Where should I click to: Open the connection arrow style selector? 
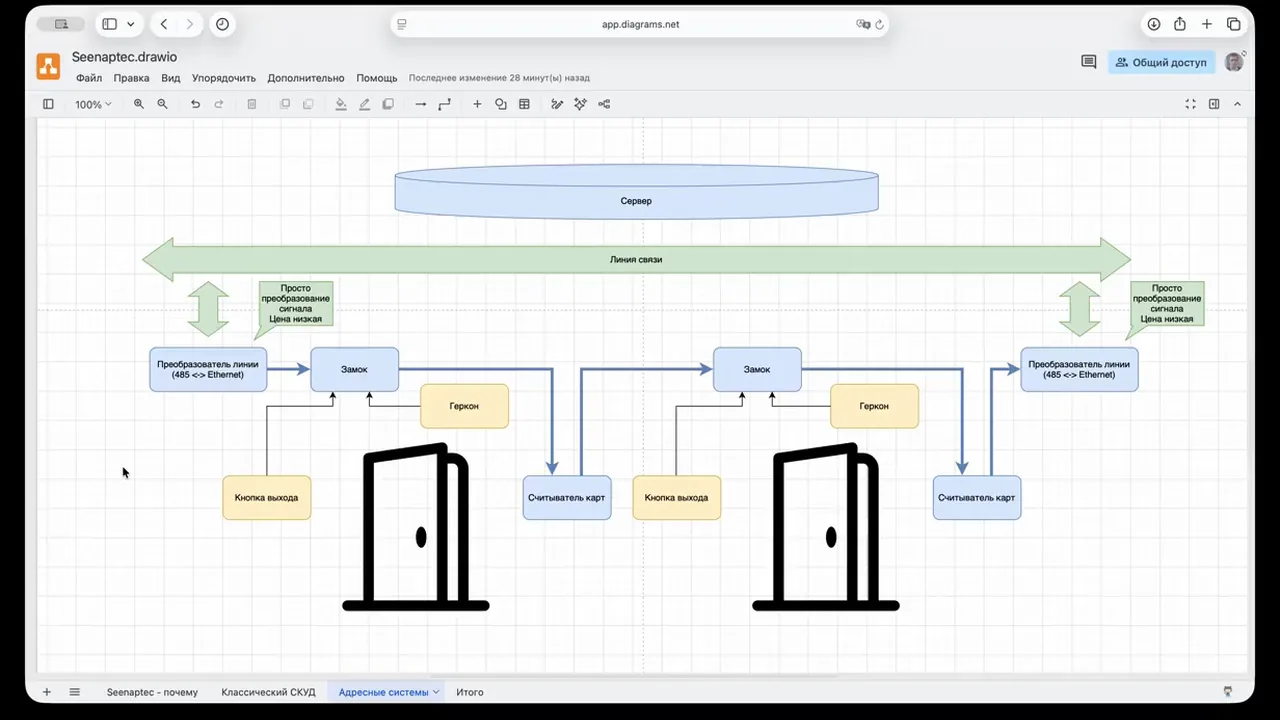pyautogui.click(x=420, y=104)
